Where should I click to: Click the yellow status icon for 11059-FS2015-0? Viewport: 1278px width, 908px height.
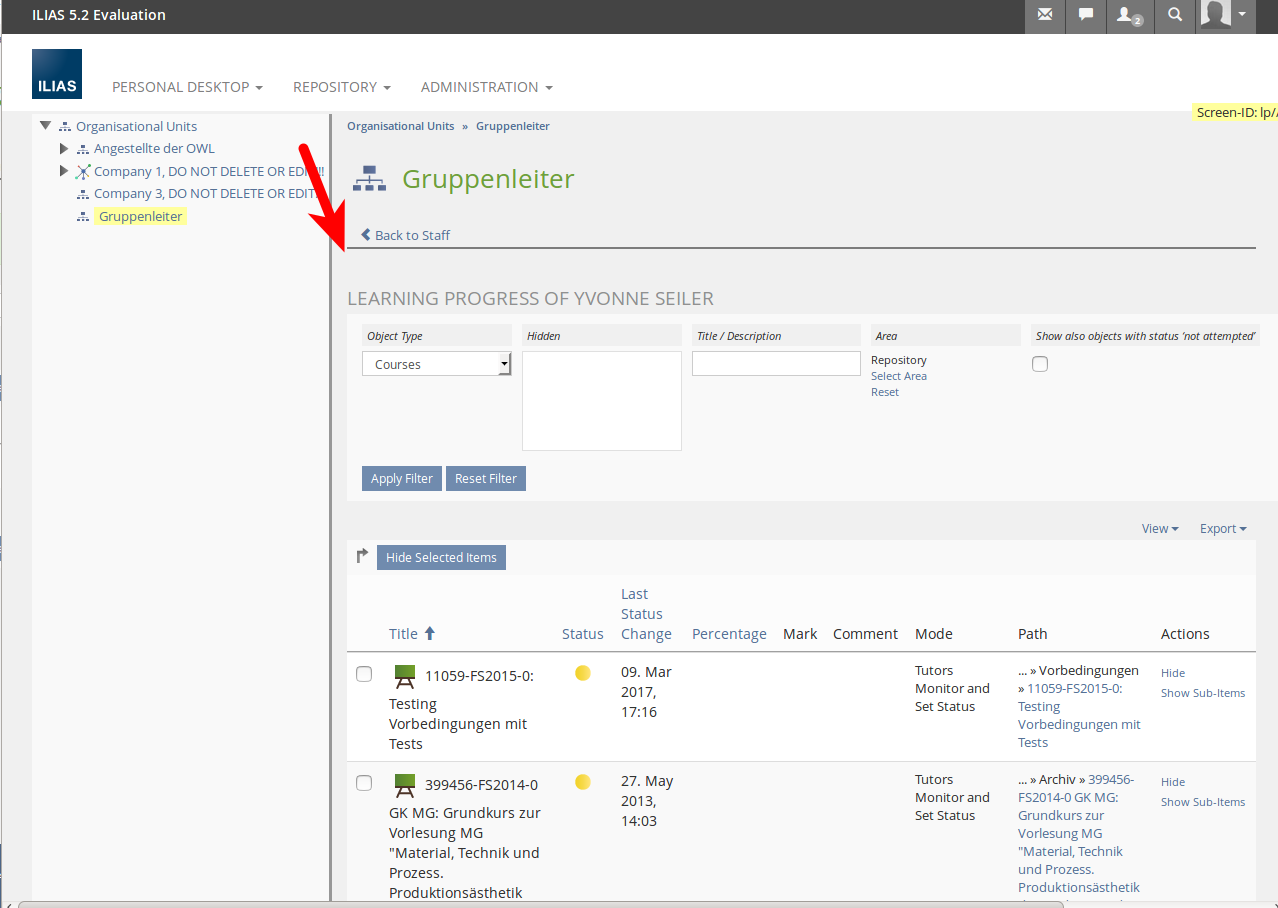[583, 673]
